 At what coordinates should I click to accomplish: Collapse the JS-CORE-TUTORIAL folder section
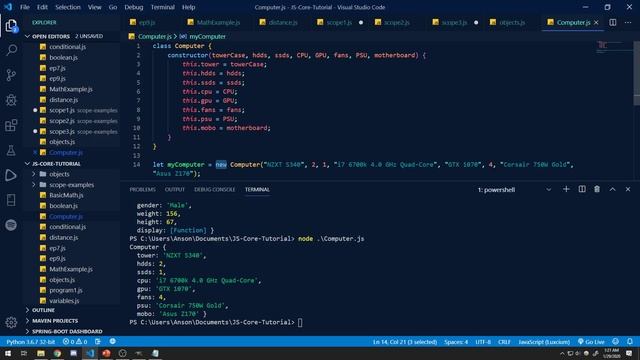(28, 164)
